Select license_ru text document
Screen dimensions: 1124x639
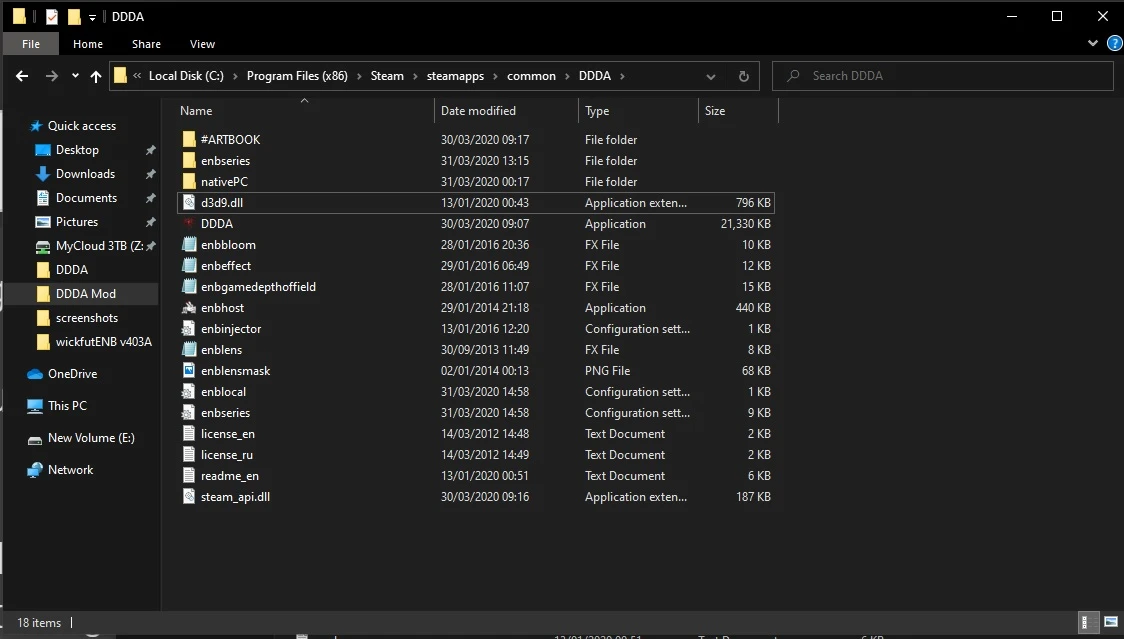pos(227,455)
